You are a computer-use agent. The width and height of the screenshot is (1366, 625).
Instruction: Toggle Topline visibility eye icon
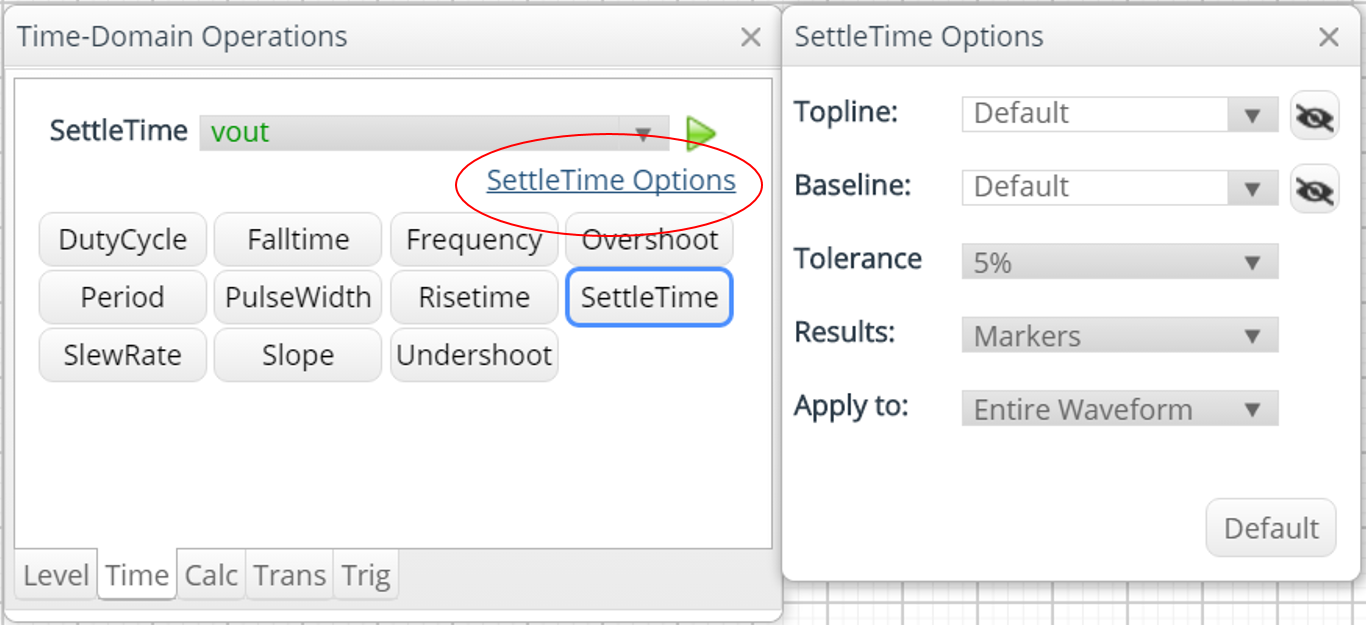(x=1314, y=116)
